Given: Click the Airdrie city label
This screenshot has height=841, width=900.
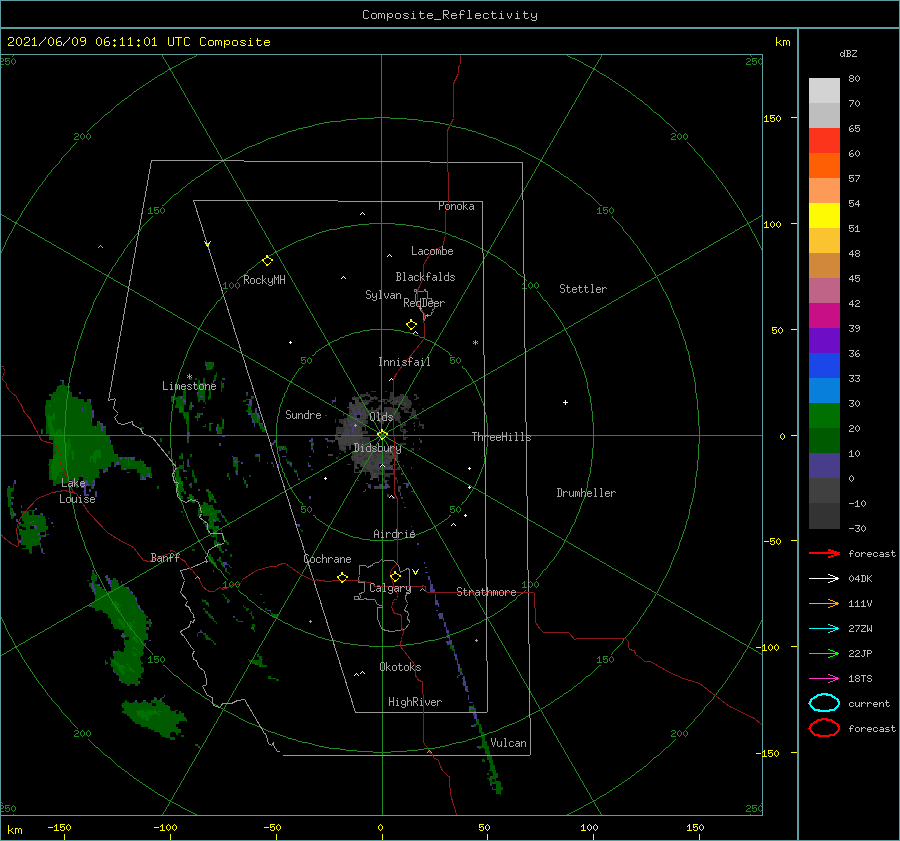Looking at the screenshot, I should coord(394,534).
